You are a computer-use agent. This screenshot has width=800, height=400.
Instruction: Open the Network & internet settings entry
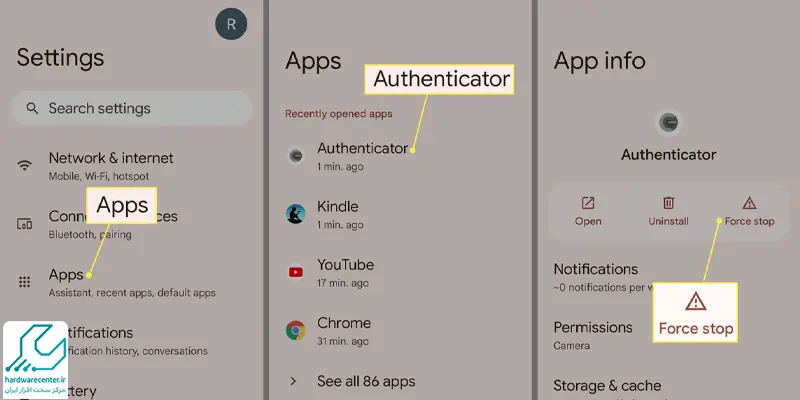coord(133,166)
